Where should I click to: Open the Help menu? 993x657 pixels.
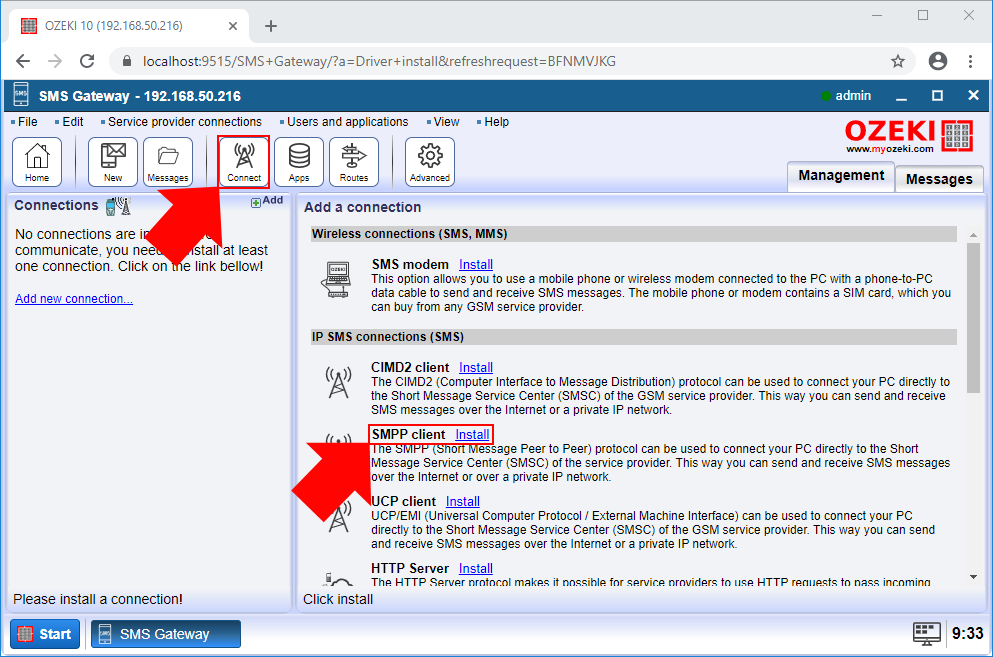coord(494,121)
